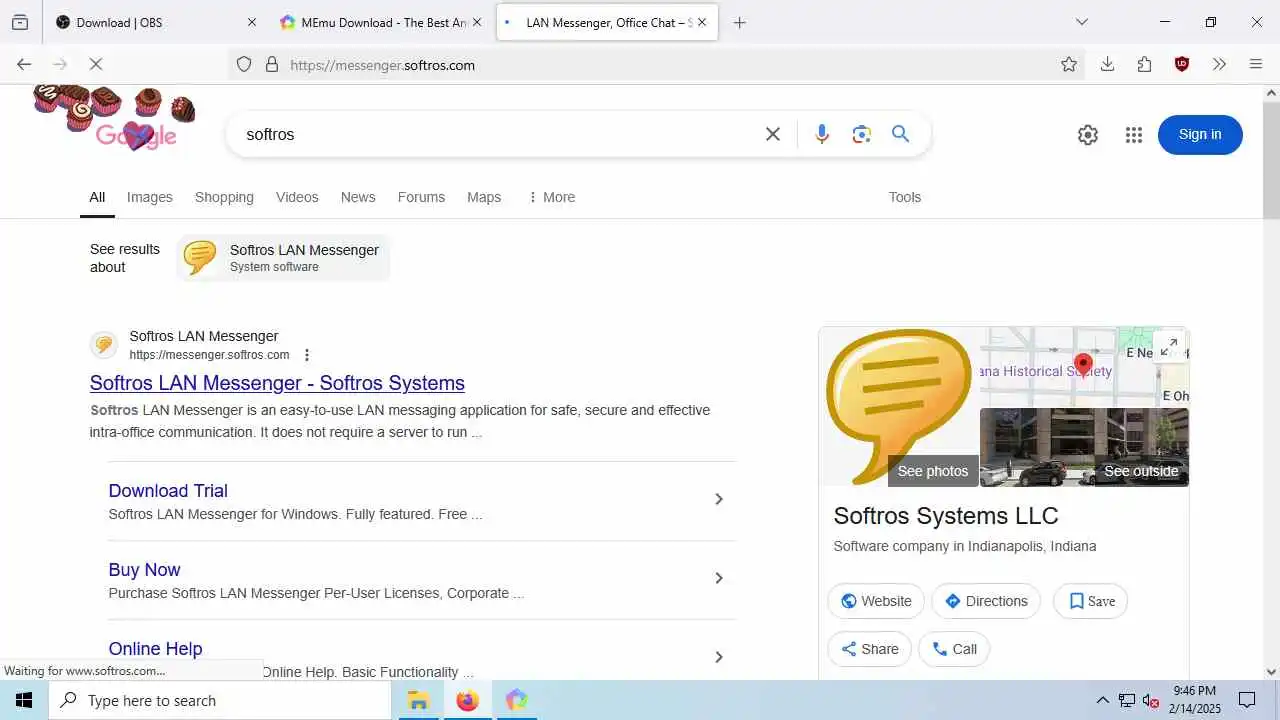Show hidden system tray icons
1280x720 pixels.
[1102, 700]
